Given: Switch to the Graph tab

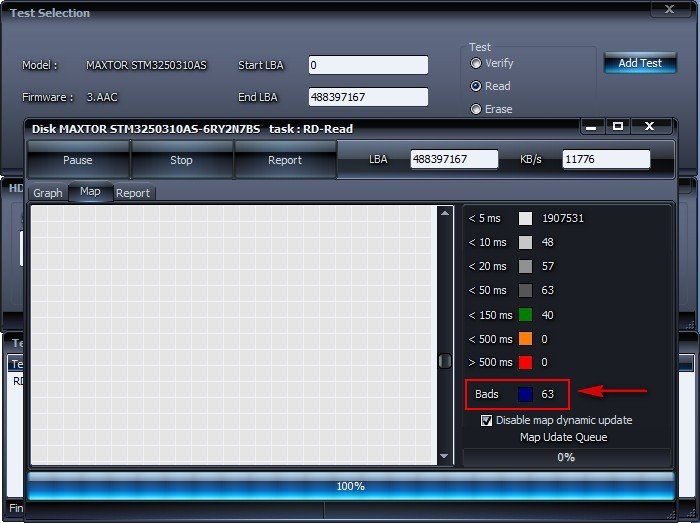Looking at the screenshot, I should [48, 193].
